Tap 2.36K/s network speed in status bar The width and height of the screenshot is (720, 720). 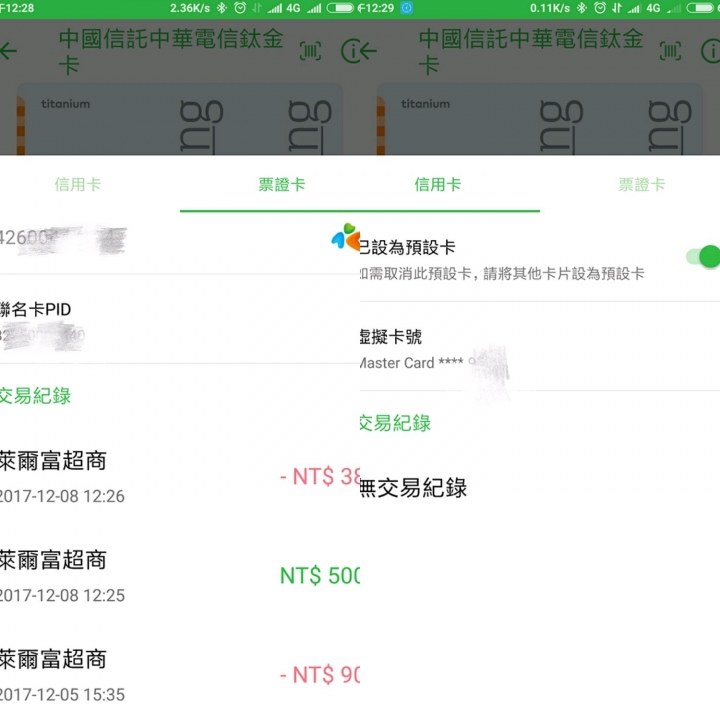(190, 8)
